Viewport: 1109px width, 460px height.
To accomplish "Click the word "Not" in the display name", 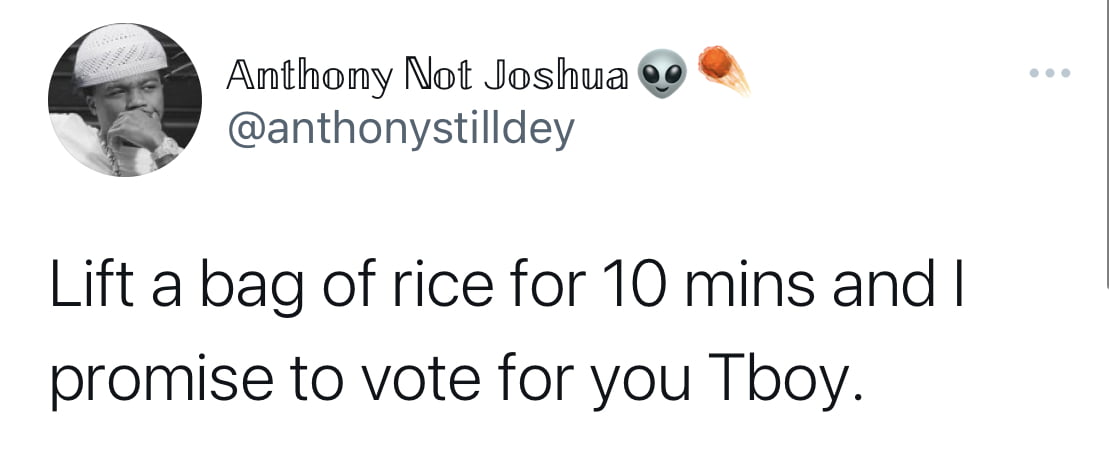I will pyautogui.click(x=438, y=76).
